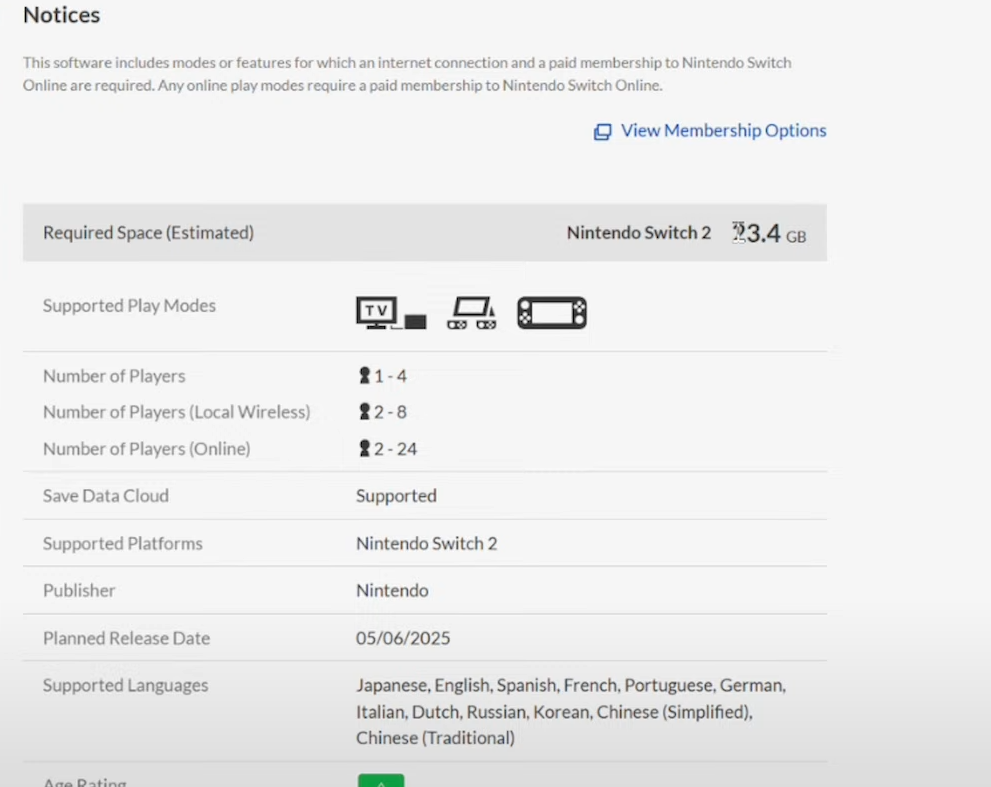Screen dimensions: 991x787
Task: Click the player icon next to 2 - 24
Action: [364, 448]
